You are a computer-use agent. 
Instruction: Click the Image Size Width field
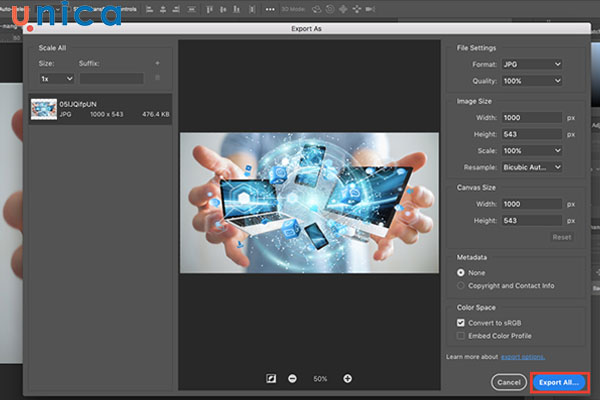531,118
